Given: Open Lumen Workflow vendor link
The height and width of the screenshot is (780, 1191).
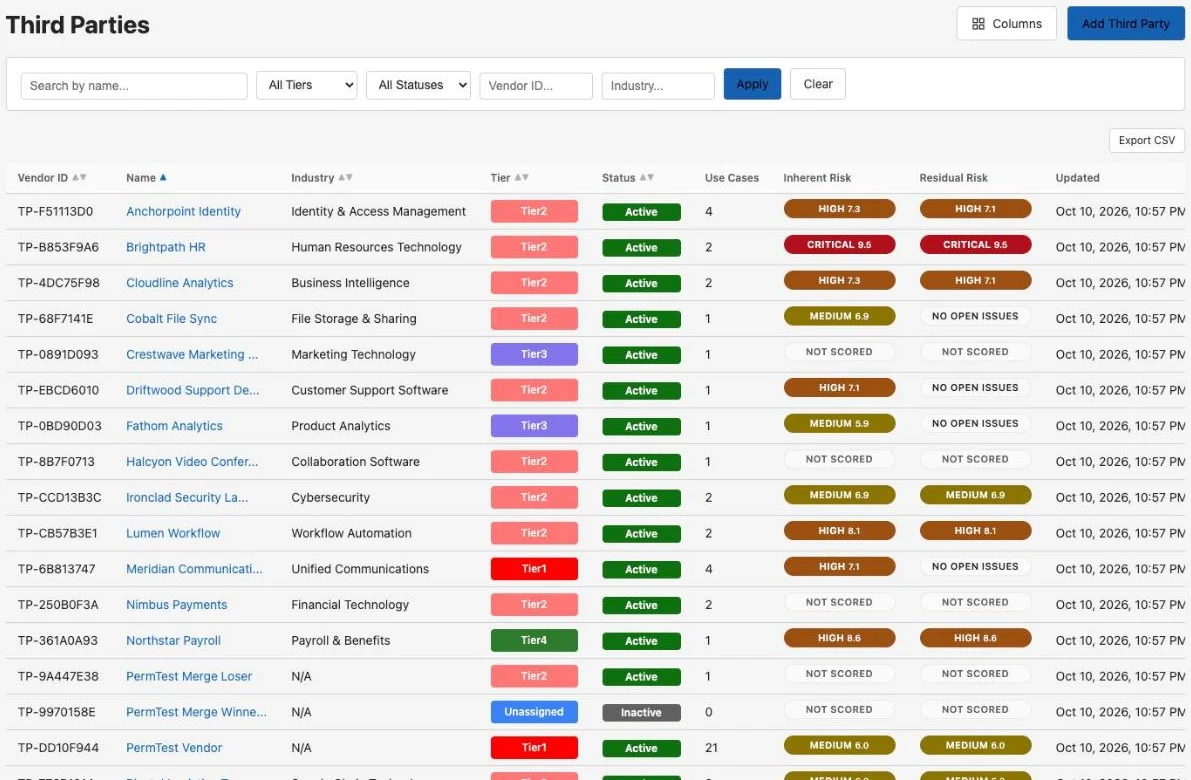Looking at the screenshot, I should 173,533.
